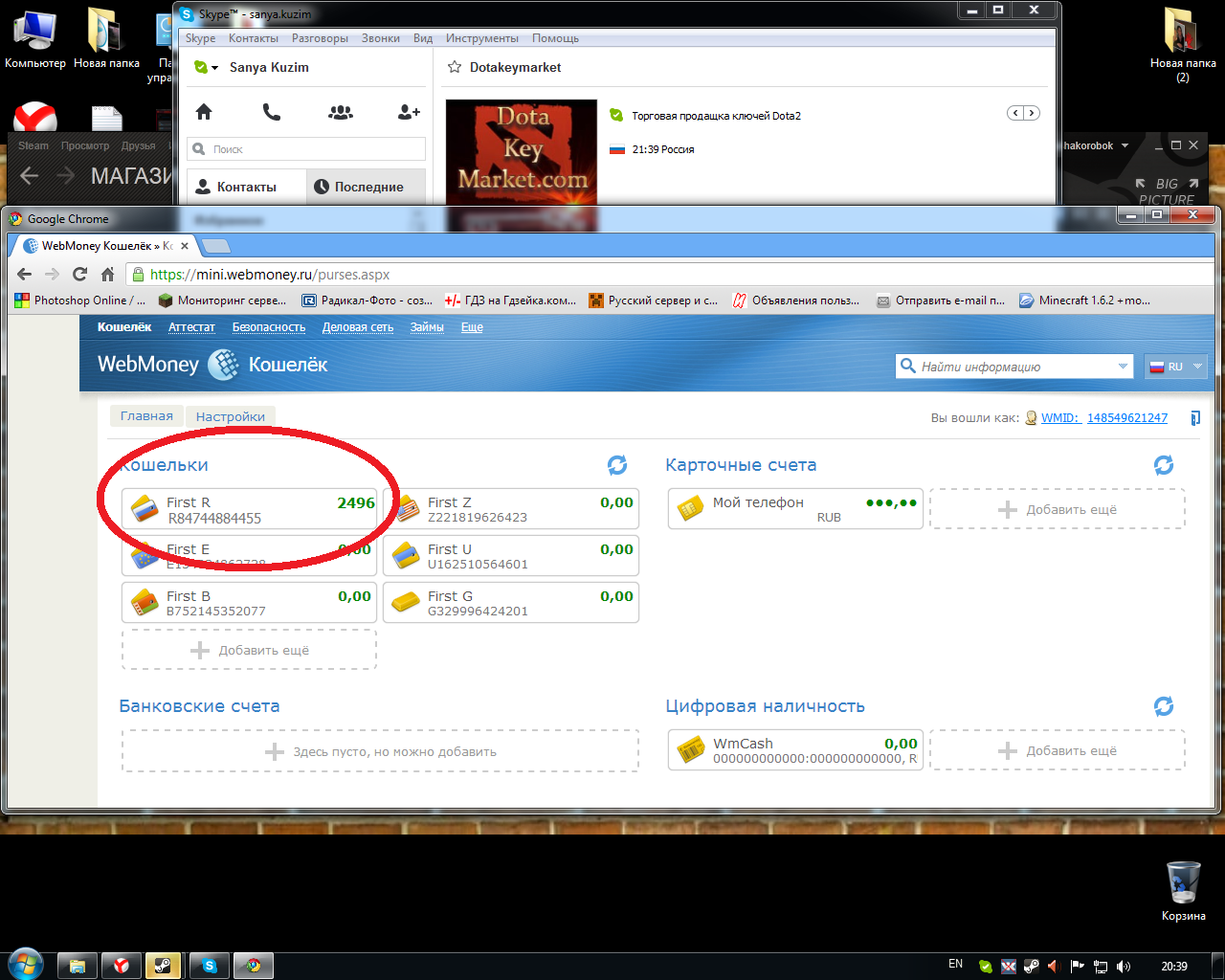
Task: Refresh the Цифровая наличность section
Action: pyautogui.click(x=1164, y=706)
